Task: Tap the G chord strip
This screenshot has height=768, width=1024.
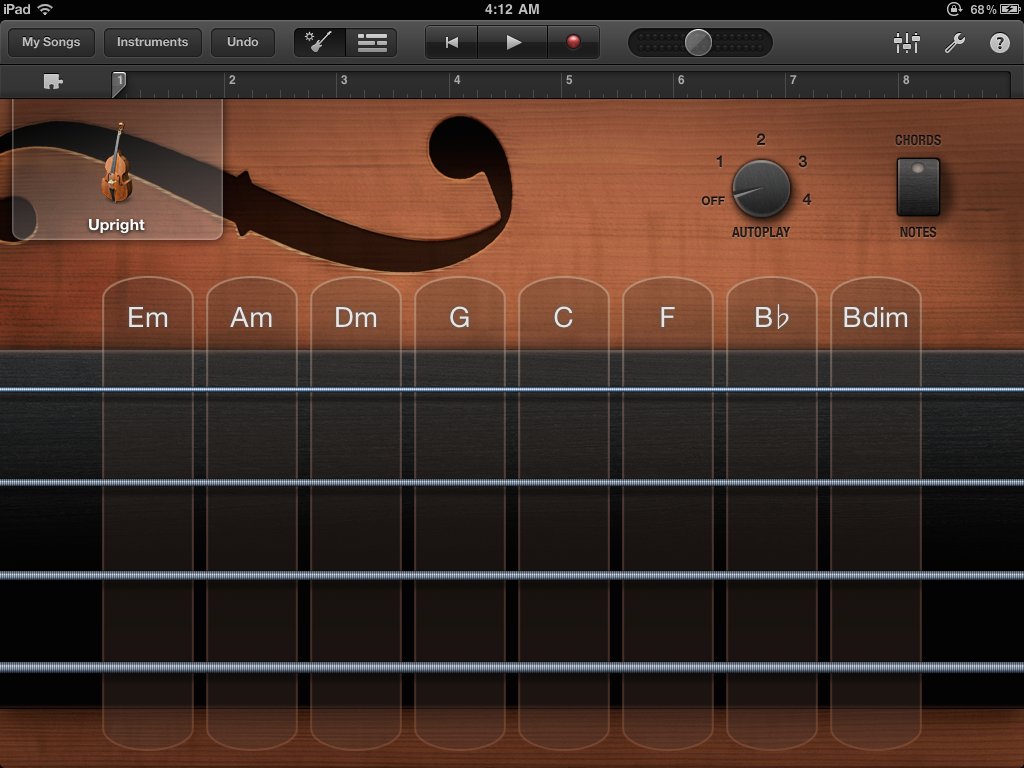Action: pyautogui.click(x=460, y=513)
